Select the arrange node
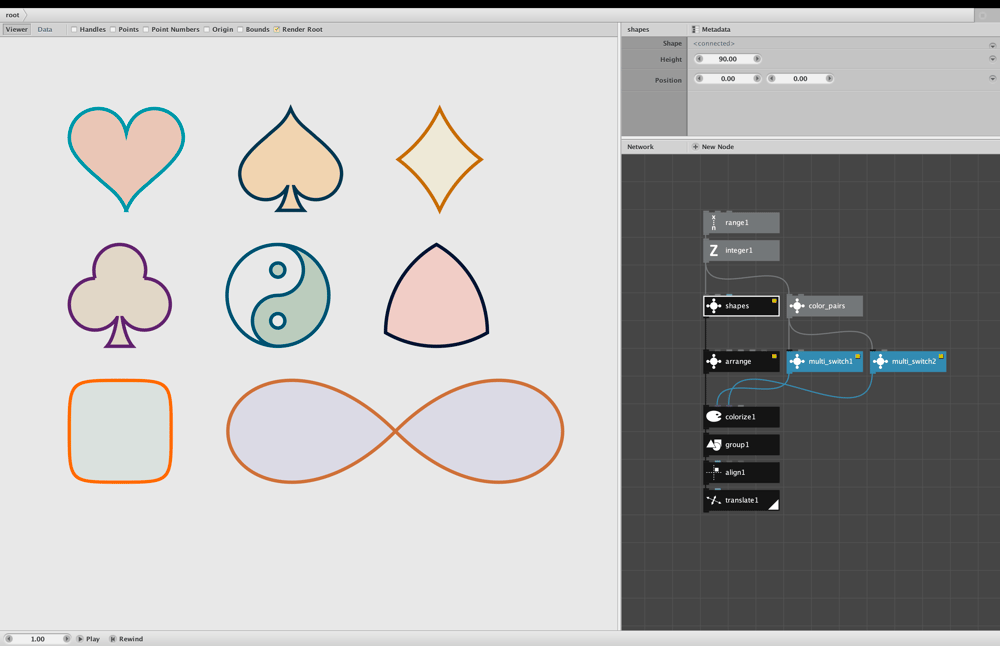This screenshot has width=1000, height=646. (x=741, y=362)
